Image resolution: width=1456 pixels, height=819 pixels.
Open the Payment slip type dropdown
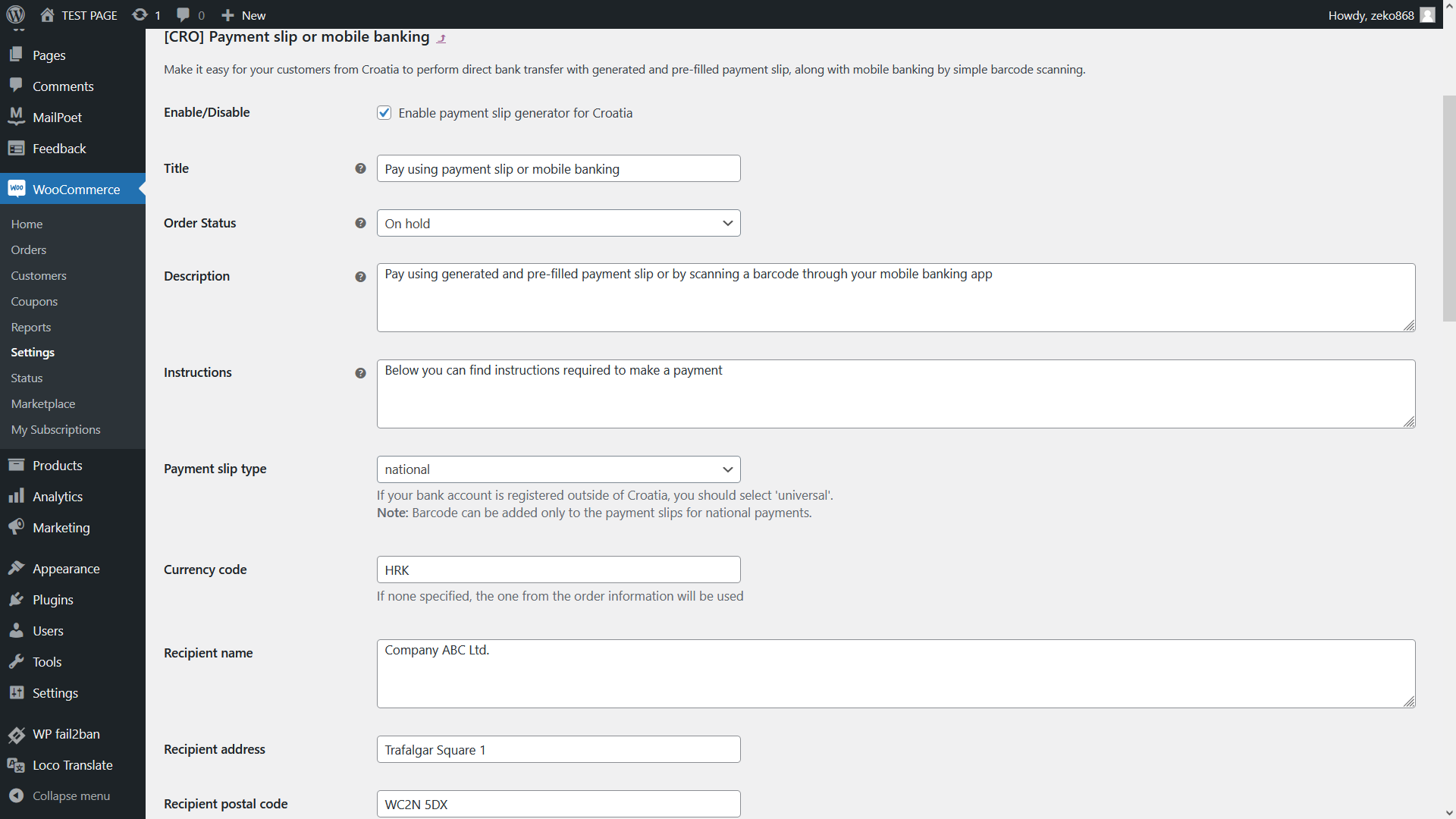pyautogui.click(x=558, y=469)
